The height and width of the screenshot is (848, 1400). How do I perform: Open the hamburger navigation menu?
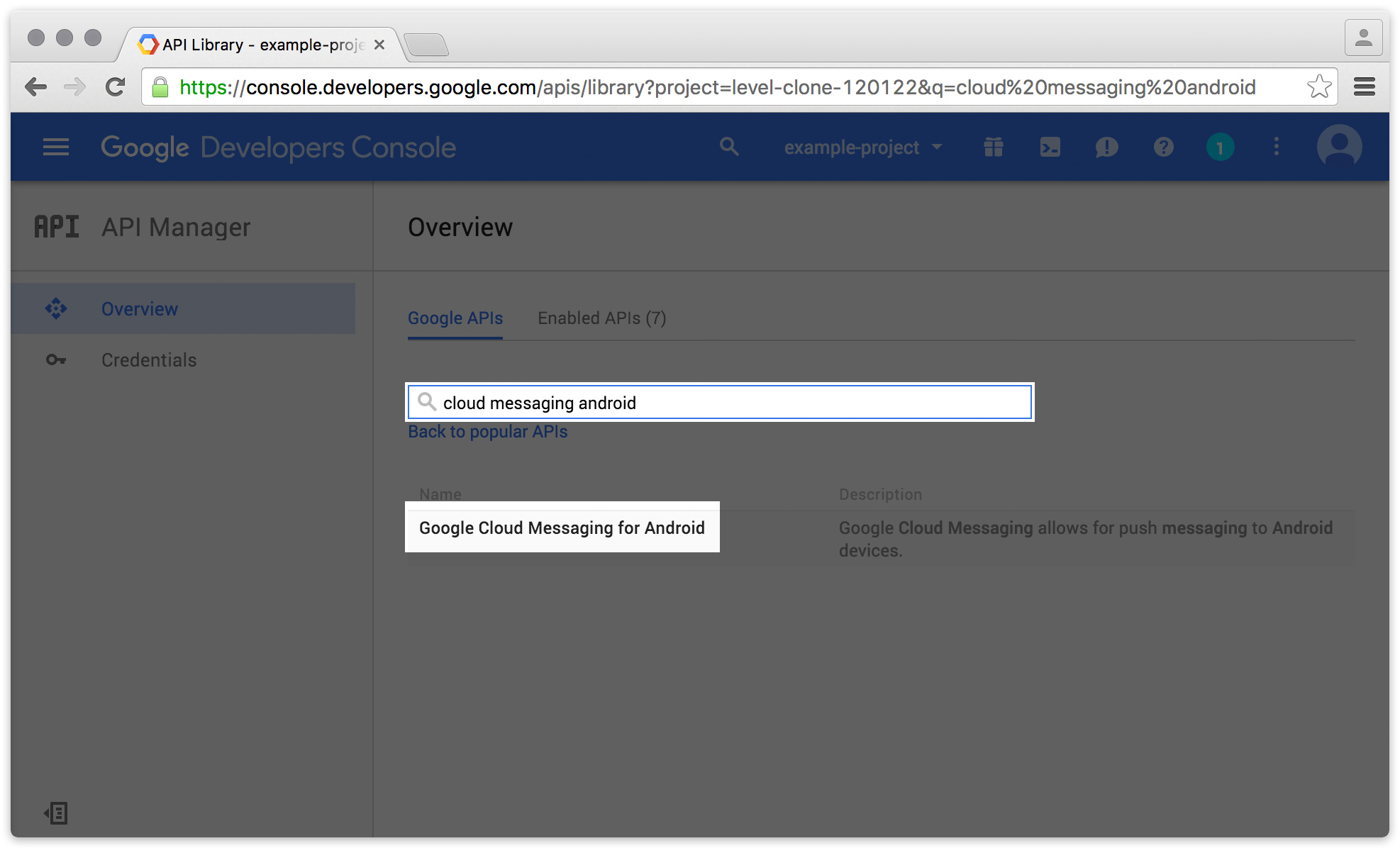(55, 147)
